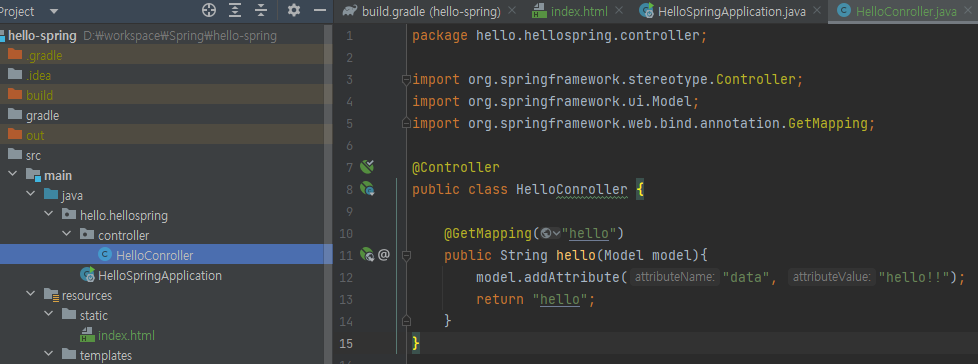This screenshot has width=978, height=364.
Task: Click the index.html file icon in tree
Action: pyautogui.click(x=87, y=335)
